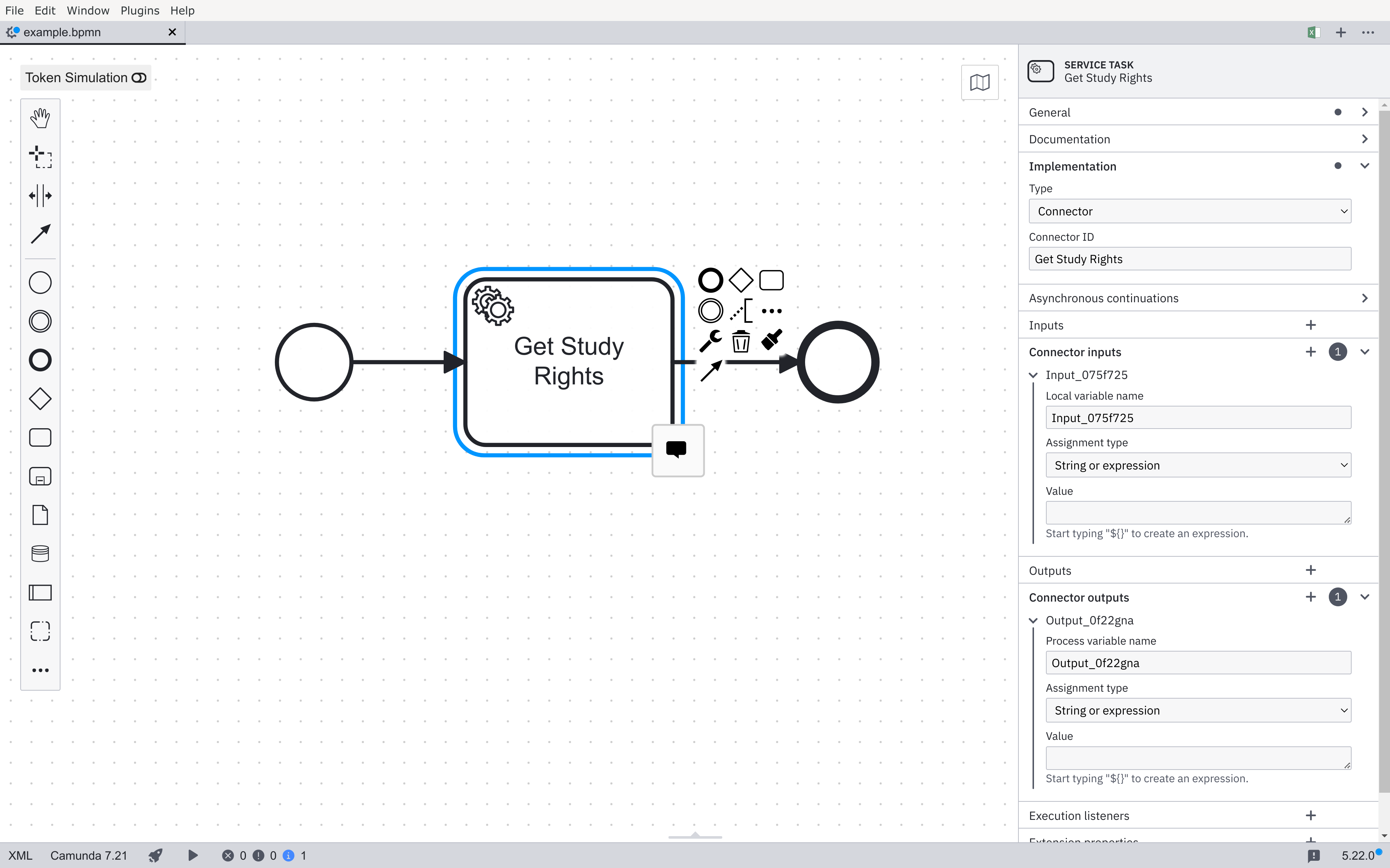Collapse the Connector inputs section
This screenshot has width=1390, height=868.
point(1365,352)
